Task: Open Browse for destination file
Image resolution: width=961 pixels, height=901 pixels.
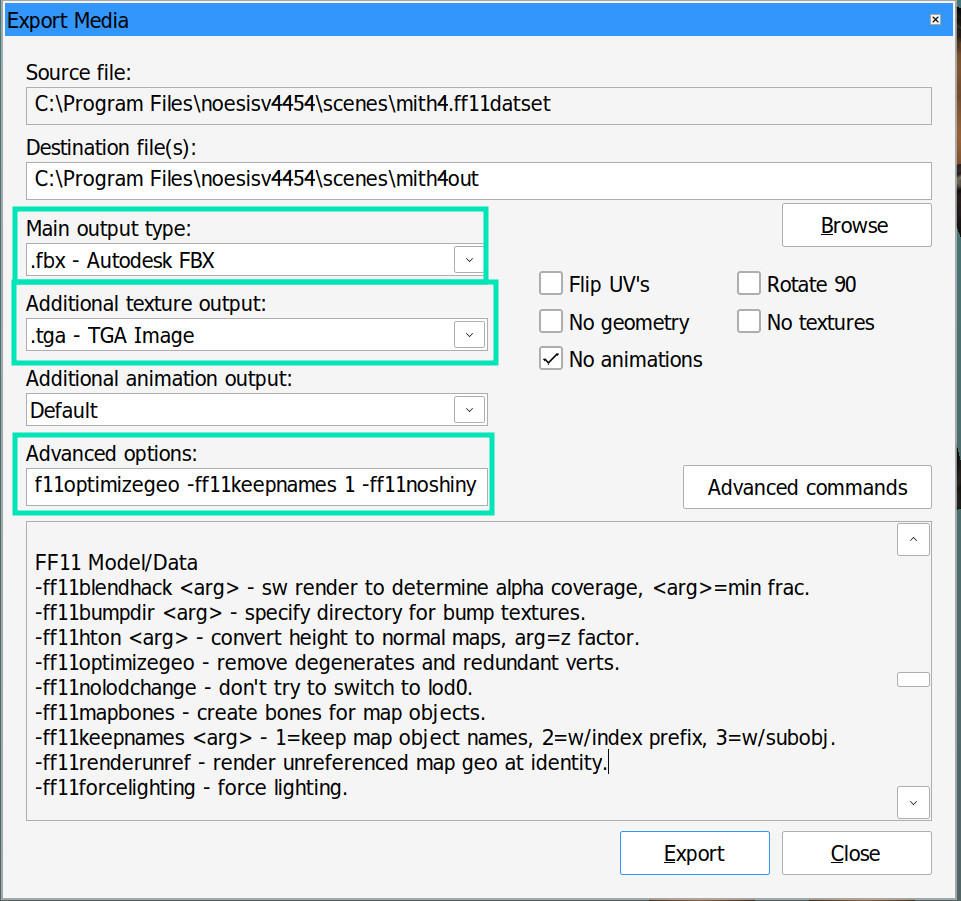Action: (x=856, y=225)
